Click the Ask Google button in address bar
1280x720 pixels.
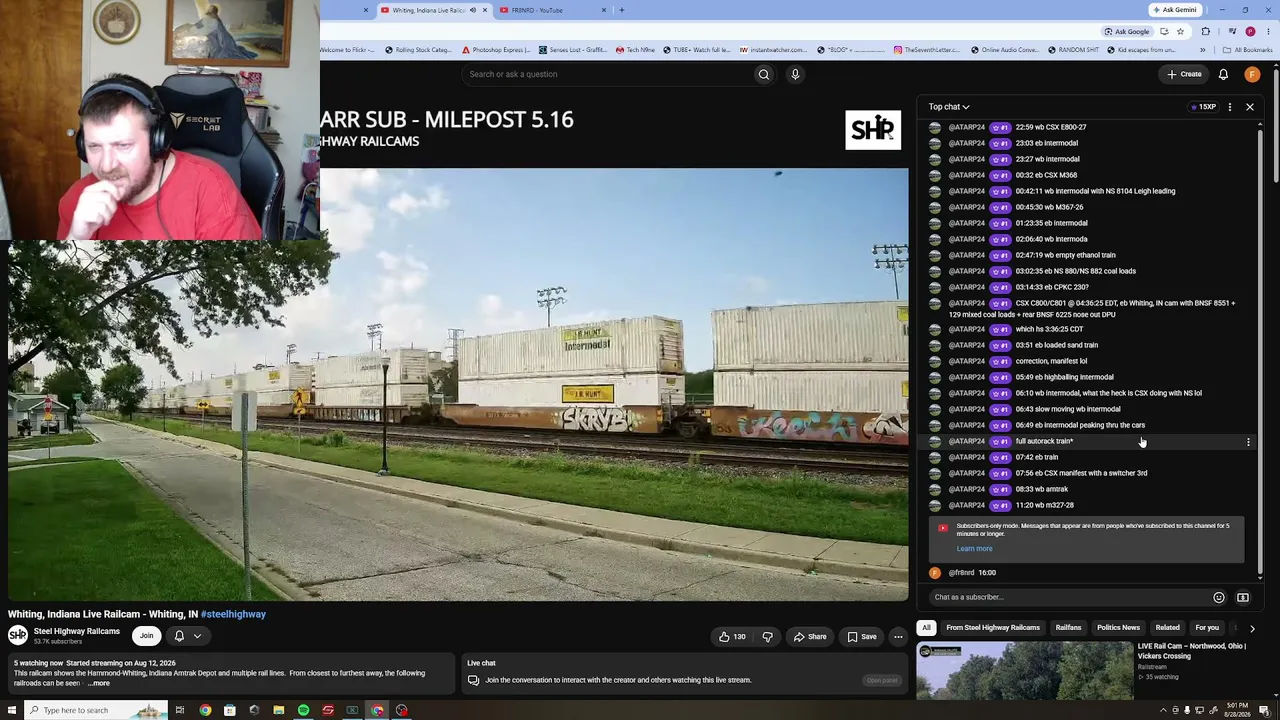tap(1126, 31)
